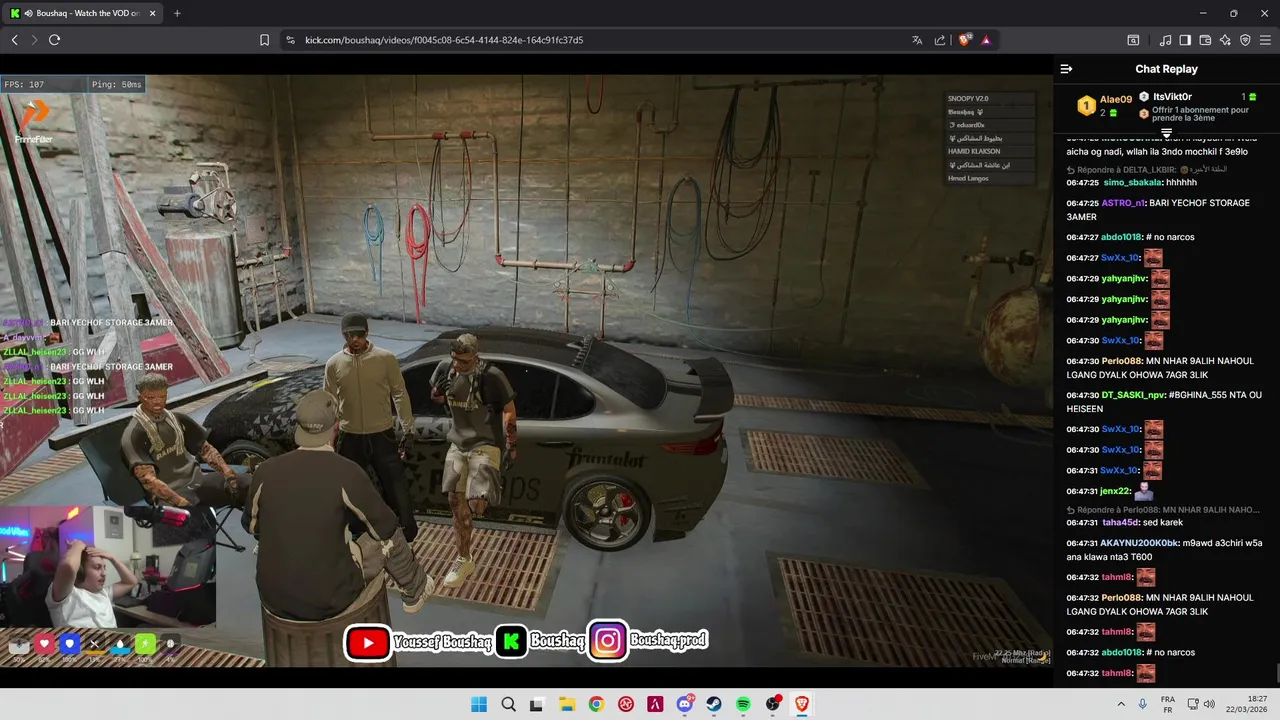Click the Brave icon on the taskbar
This screenshot has height=720, width=1280.
coord(802,704)
